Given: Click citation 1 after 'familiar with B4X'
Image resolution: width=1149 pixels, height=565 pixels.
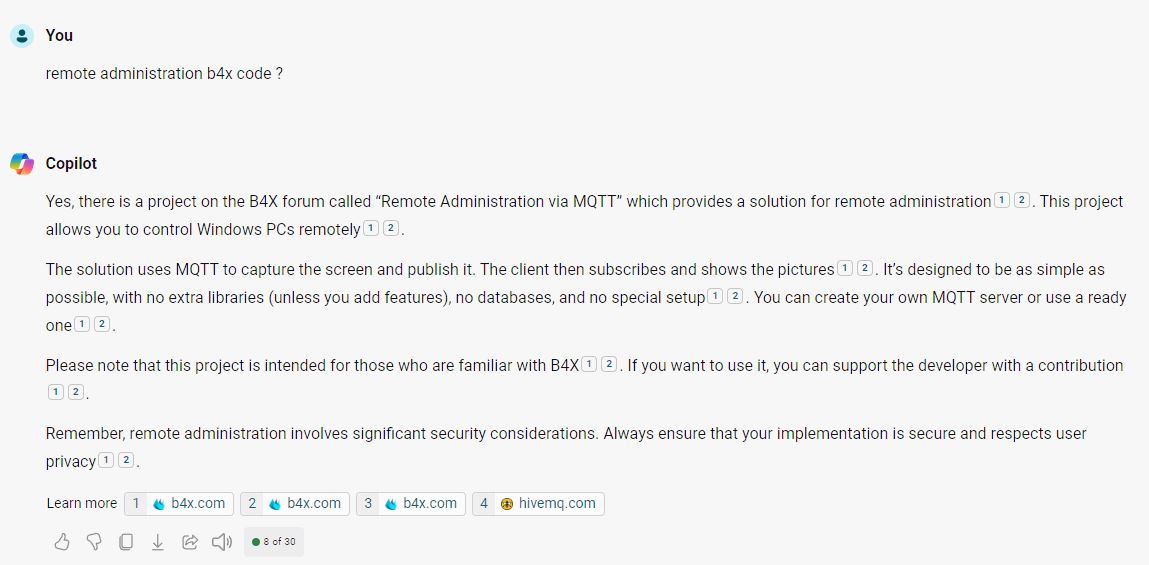Looking at the screenshot, I should [x=589, y=365].
